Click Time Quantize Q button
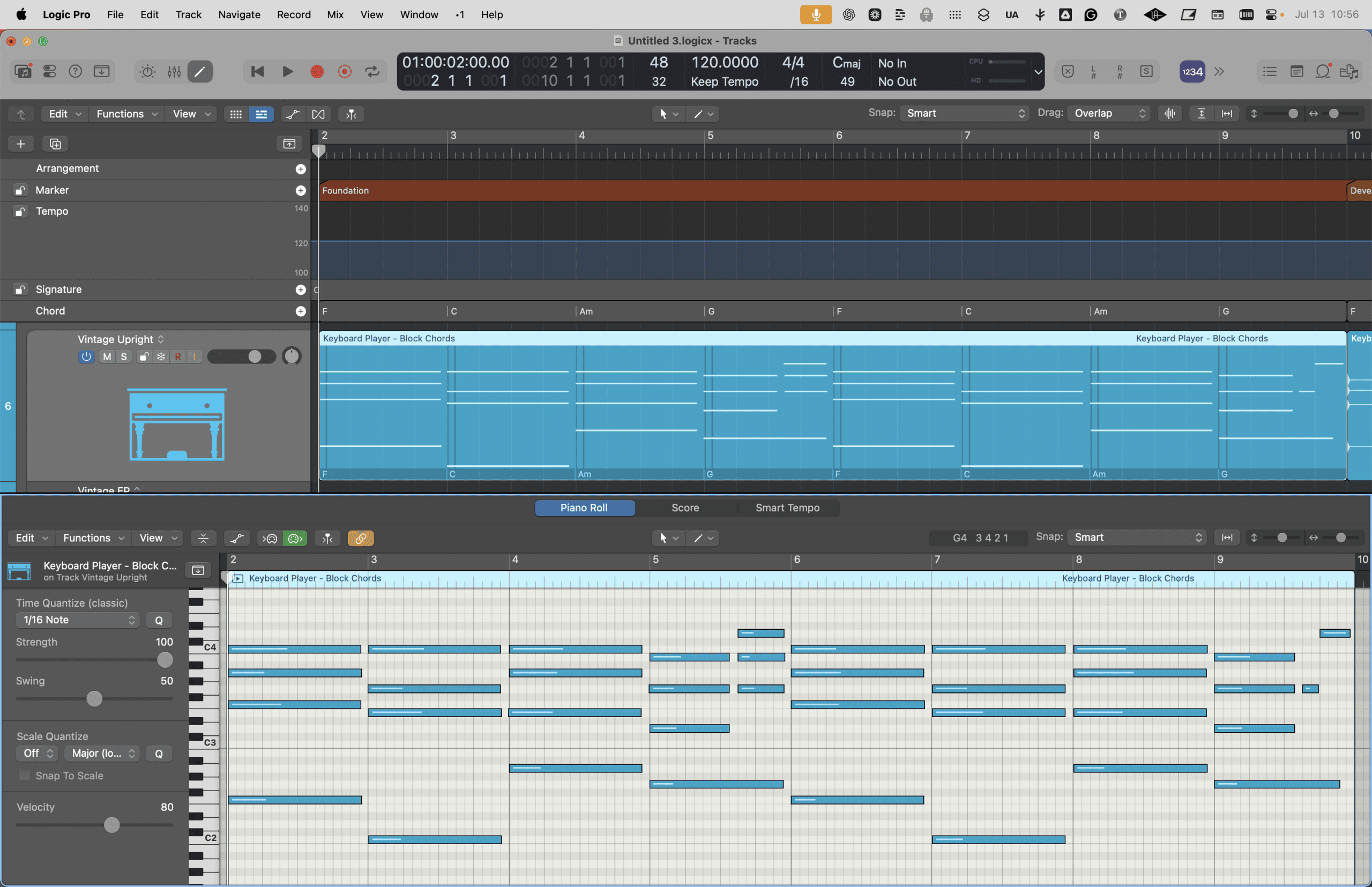1372x887 pixels. [159, 620]
